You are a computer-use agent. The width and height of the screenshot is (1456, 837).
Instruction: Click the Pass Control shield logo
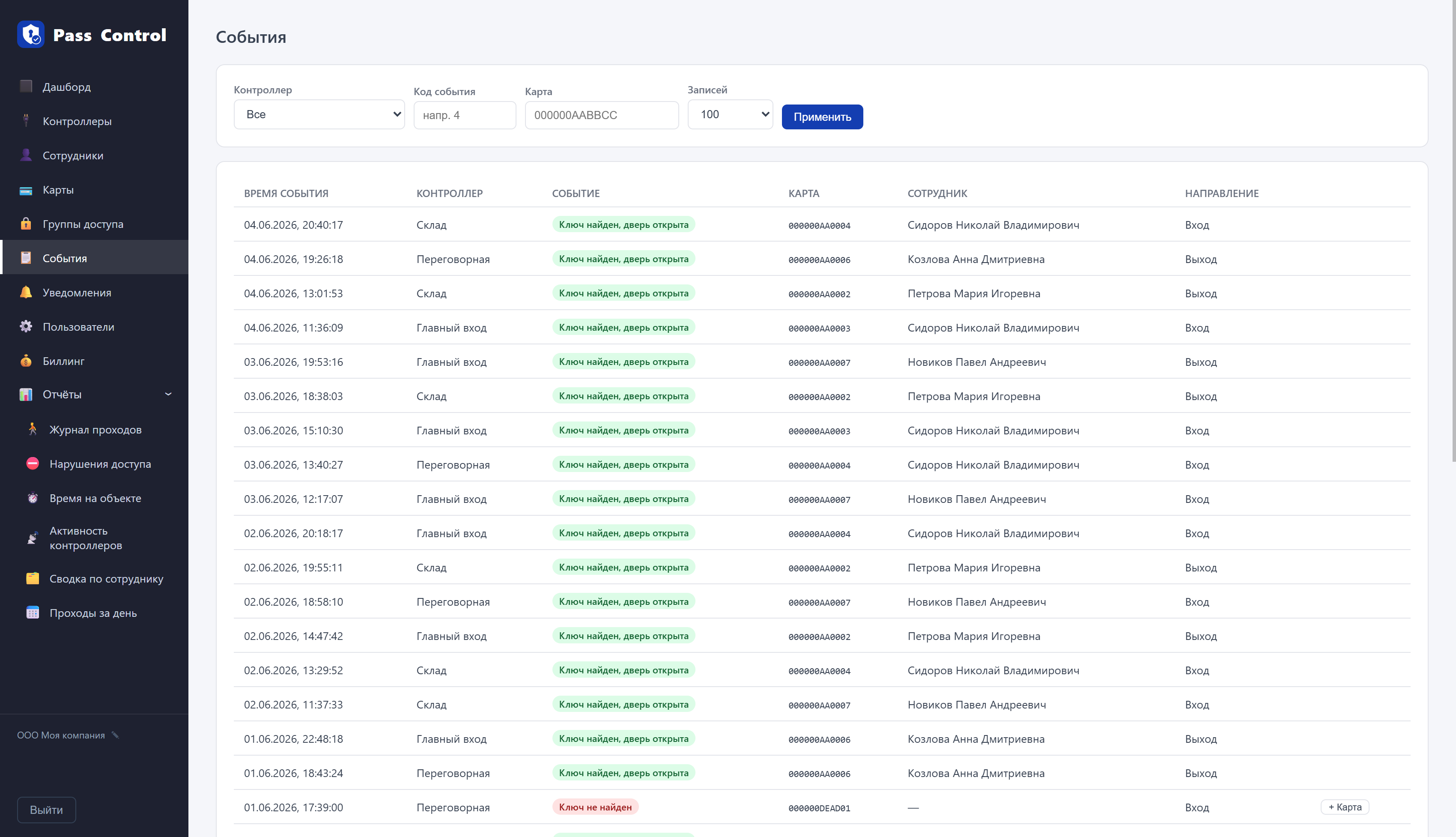click(x=31, y=35)
